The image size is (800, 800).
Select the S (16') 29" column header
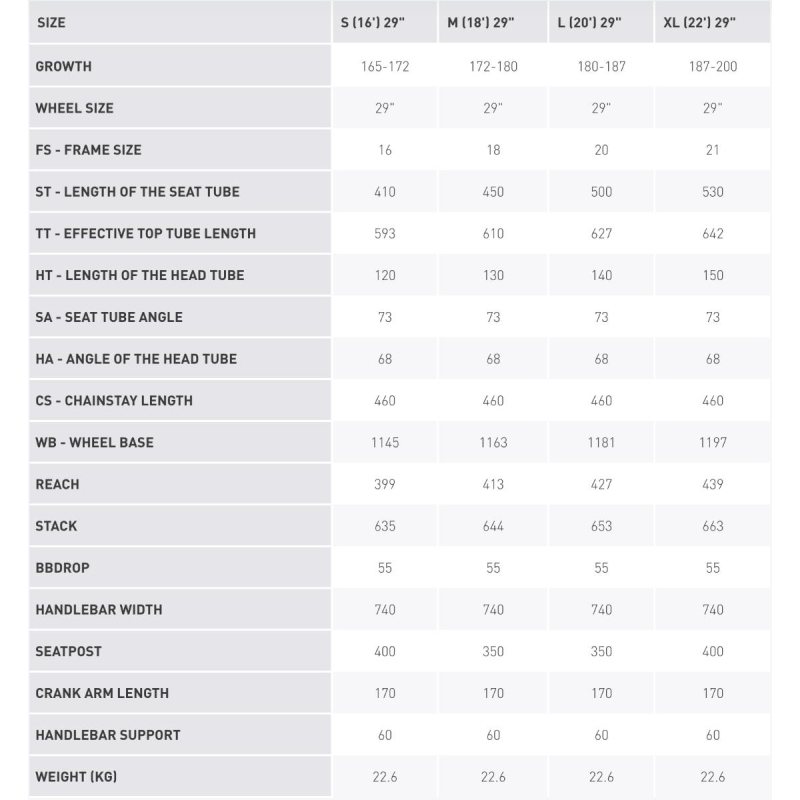372,22
